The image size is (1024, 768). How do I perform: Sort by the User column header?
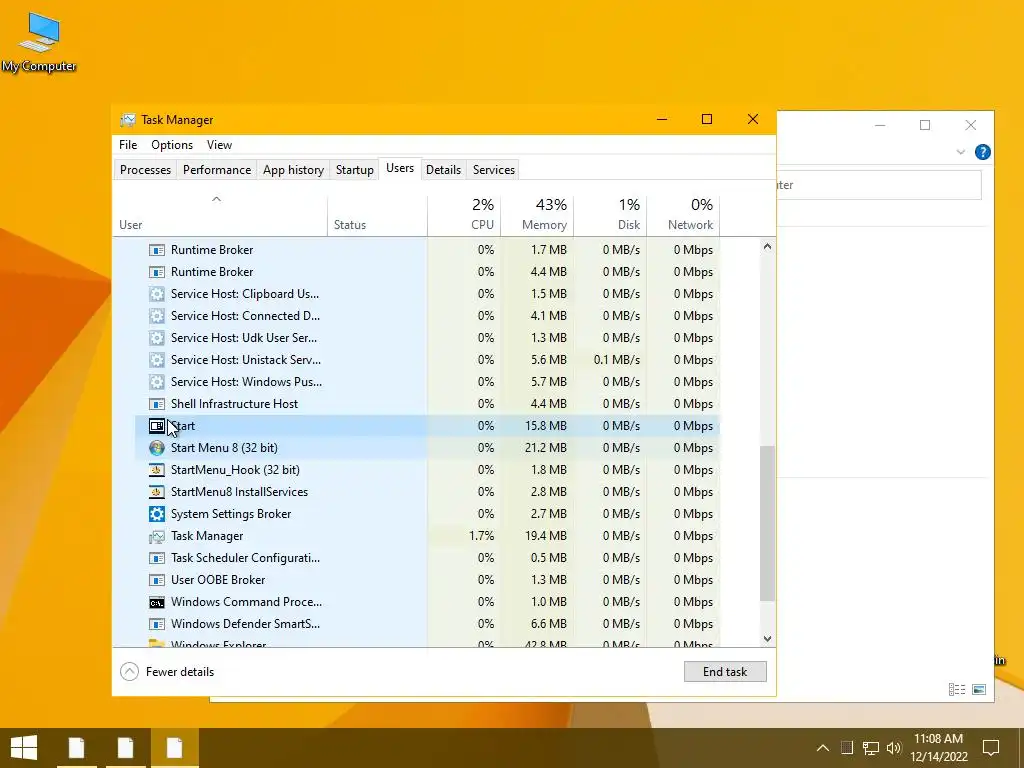point(220,216)
